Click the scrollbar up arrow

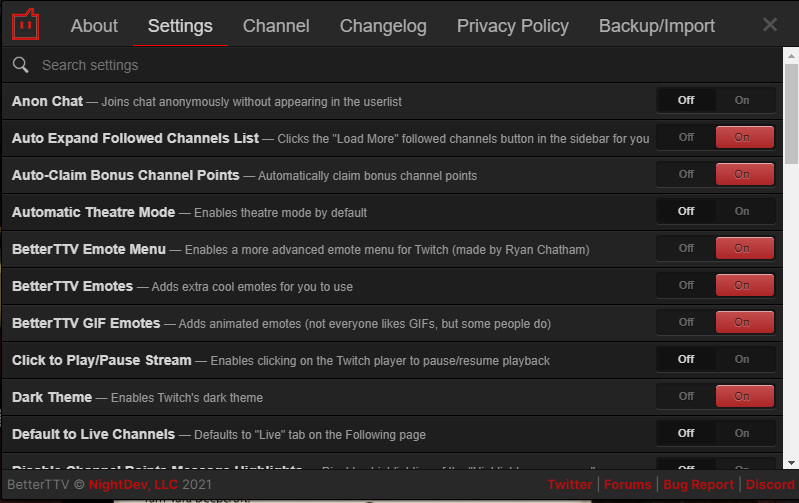point(791,56)
